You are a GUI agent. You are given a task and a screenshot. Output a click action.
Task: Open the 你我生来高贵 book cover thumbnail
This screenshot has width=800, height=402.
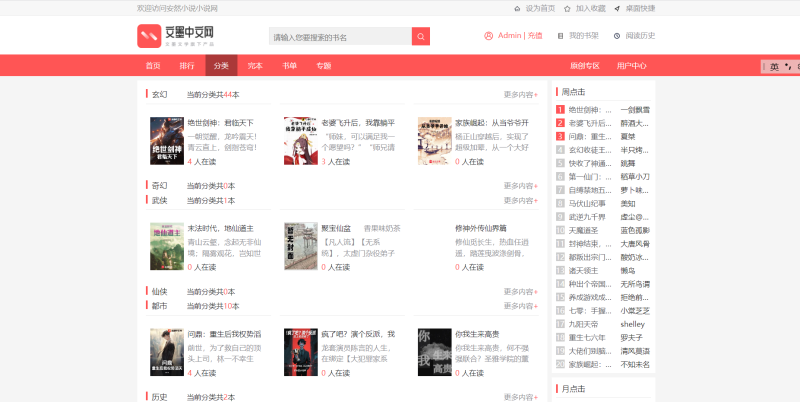click(x=435, y=352)
